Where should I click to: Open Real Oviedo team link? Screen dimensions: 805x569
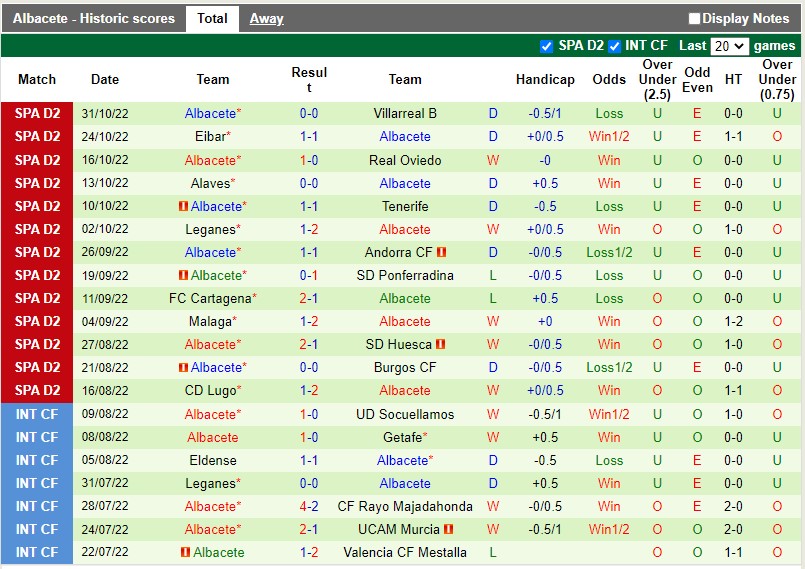(x=405, y=160)
